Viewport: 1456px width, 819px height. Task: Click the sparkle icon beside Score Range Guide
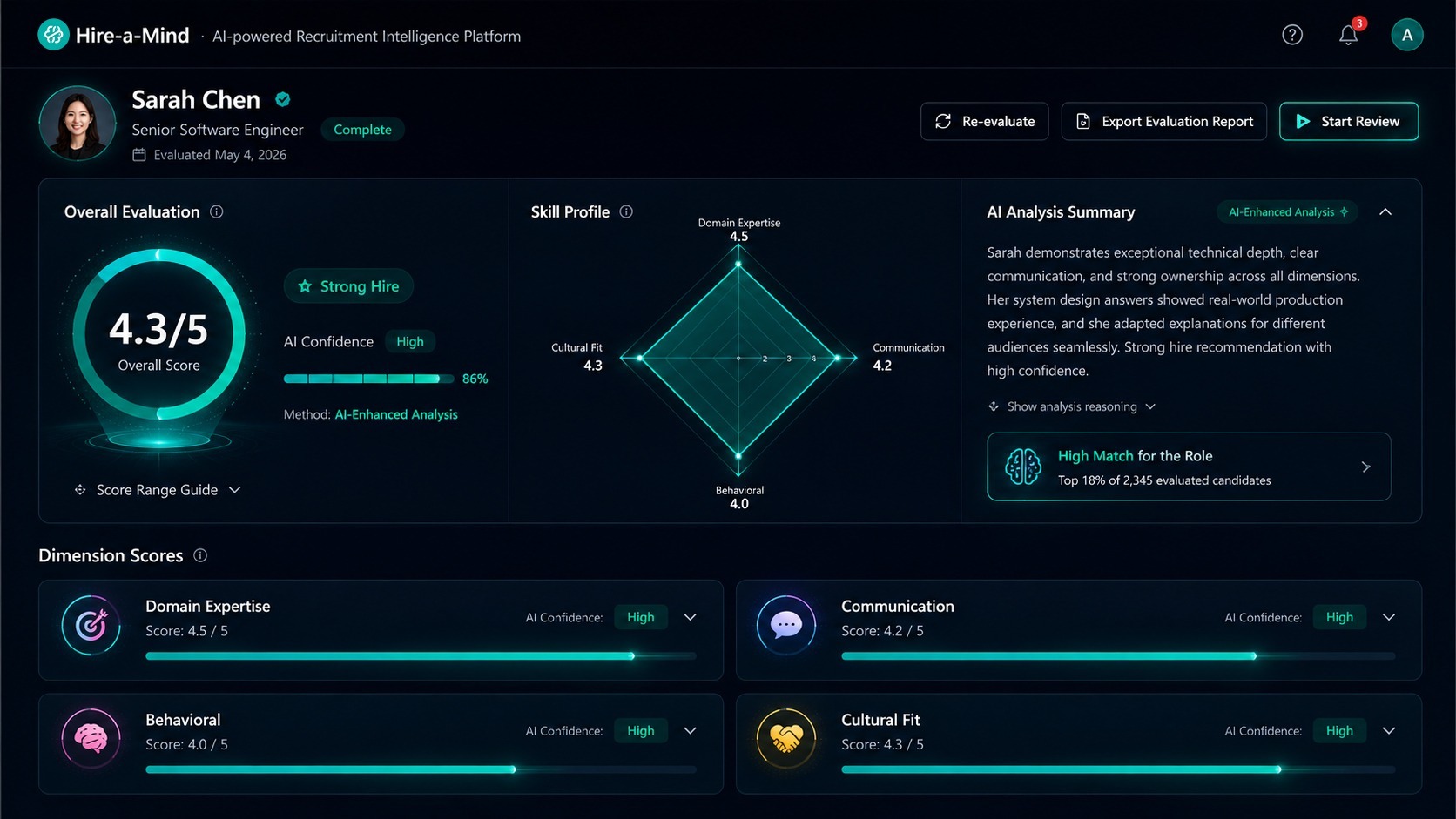pyautogui.click(x=80, y=490)
